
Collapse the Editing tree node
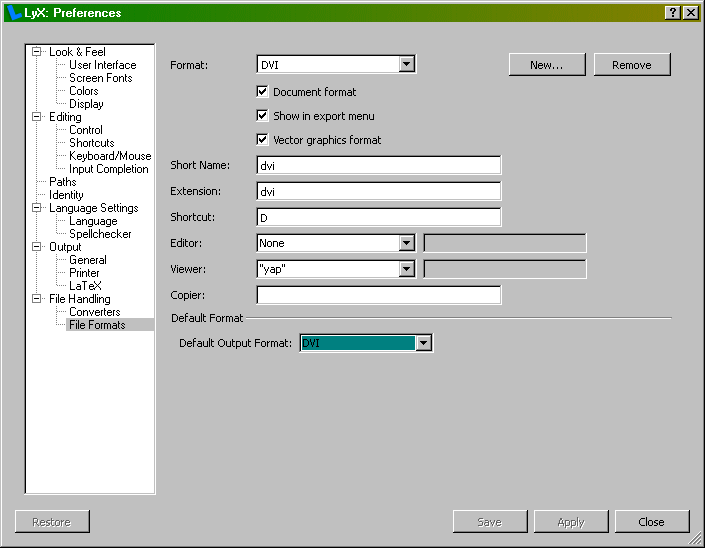click(36, 116)
